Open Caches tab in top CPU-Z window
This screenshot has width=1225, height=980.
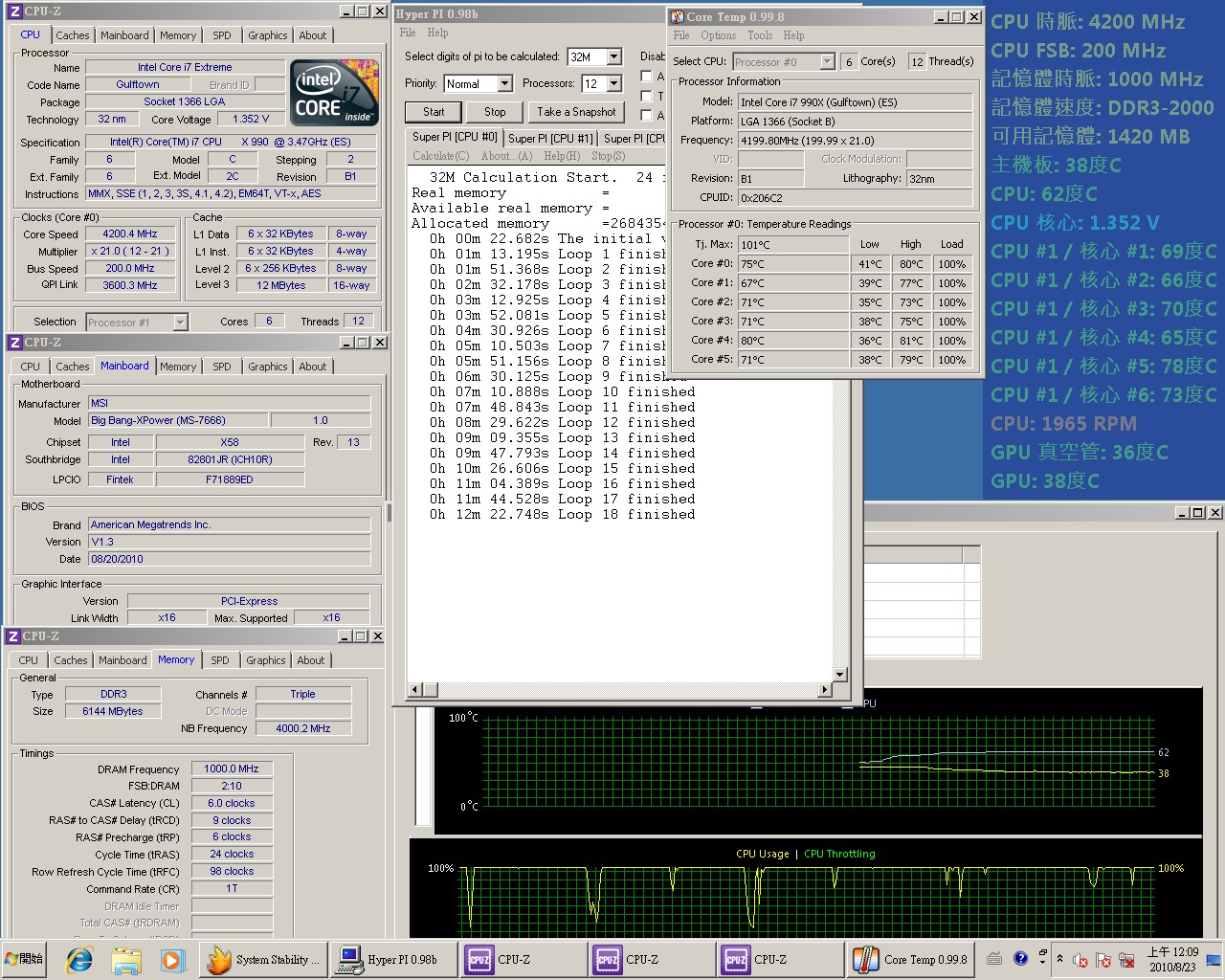(73, 35)
